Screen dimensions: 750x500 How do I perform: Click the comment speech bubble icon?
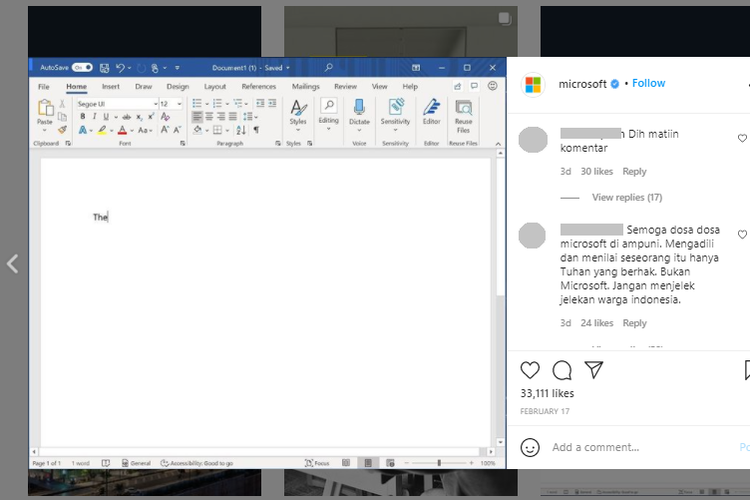562,371
